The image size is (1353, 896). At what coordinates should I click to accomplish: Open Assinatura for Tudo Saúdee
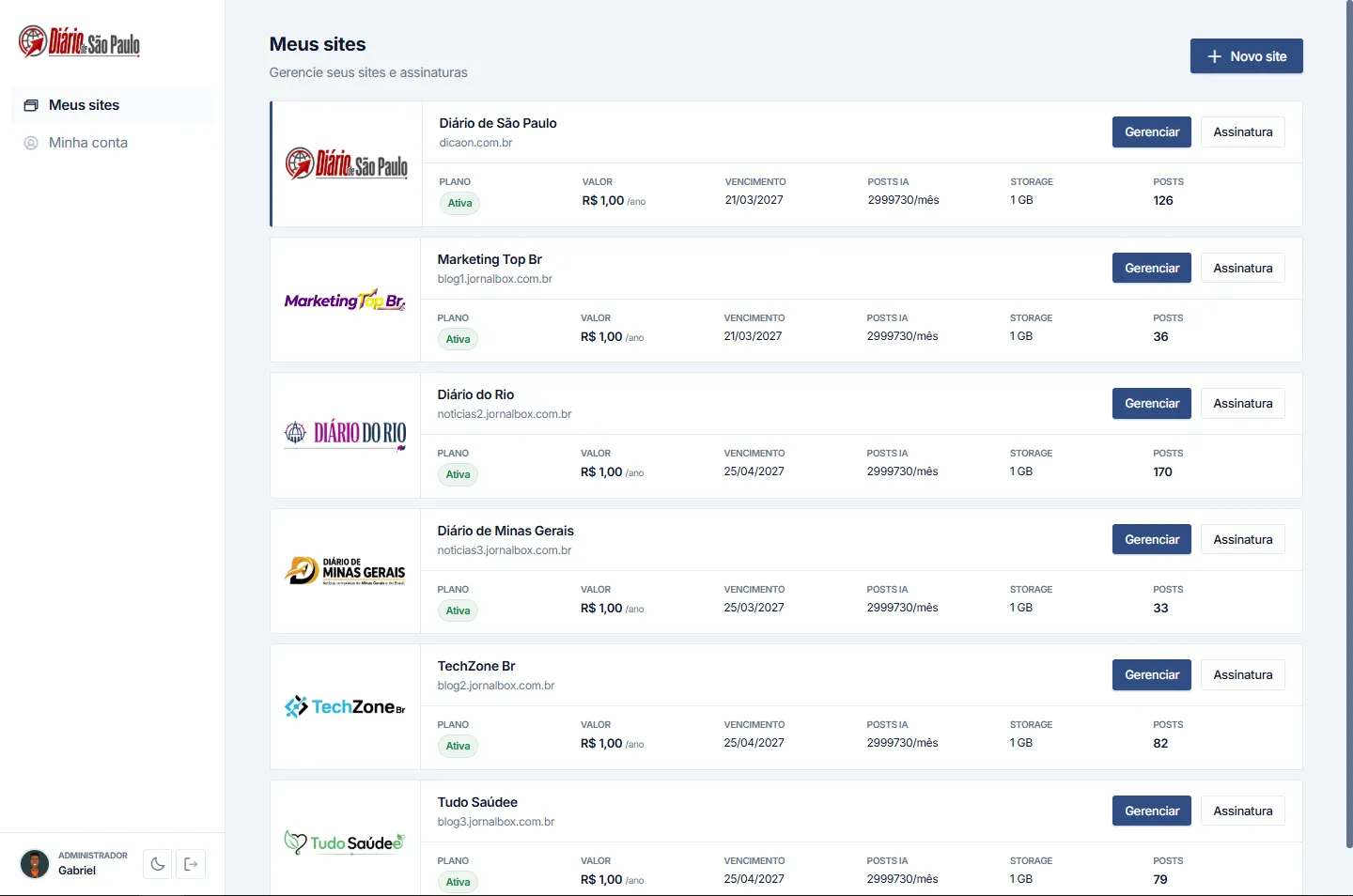click(1243, 811)
